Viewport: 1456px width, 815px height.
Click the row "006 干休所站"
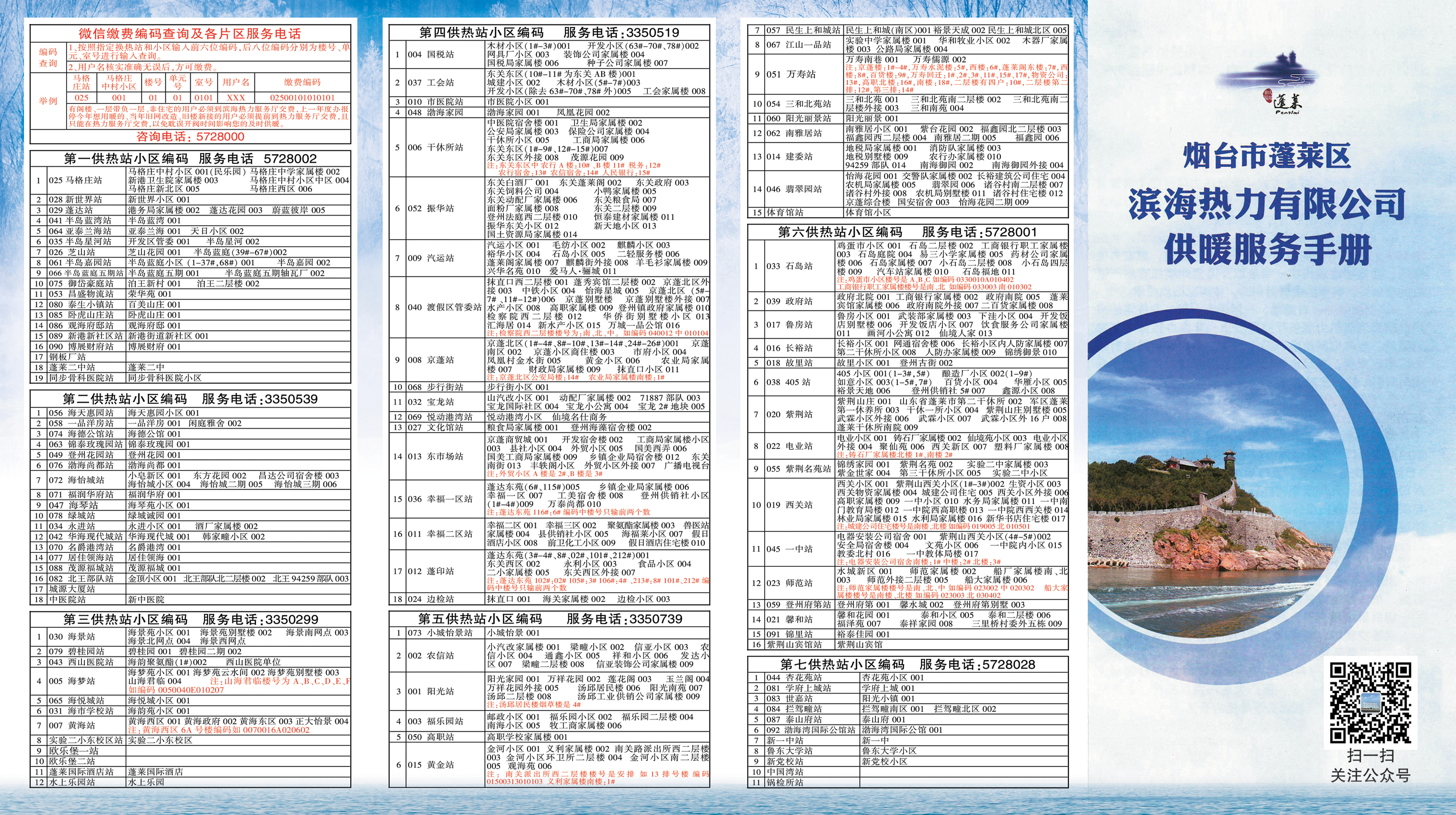tap(550, 147)
